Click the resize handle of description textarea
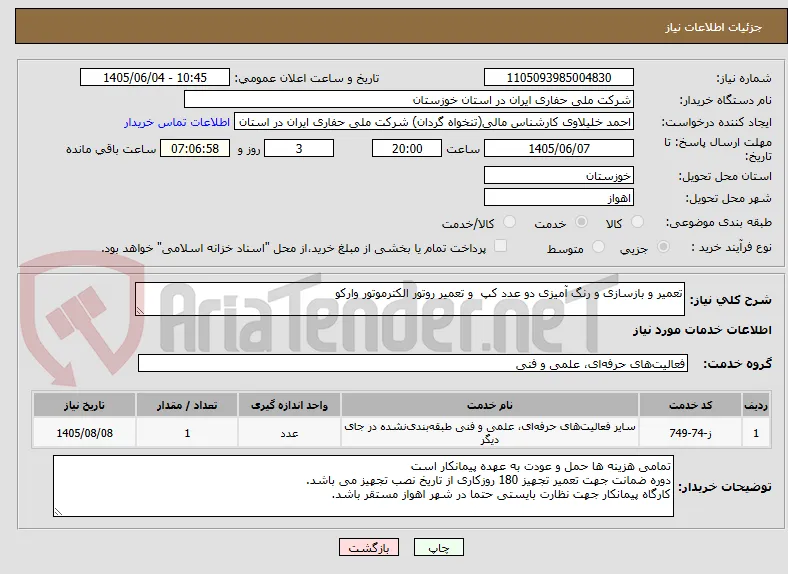 tap(140, 311)
